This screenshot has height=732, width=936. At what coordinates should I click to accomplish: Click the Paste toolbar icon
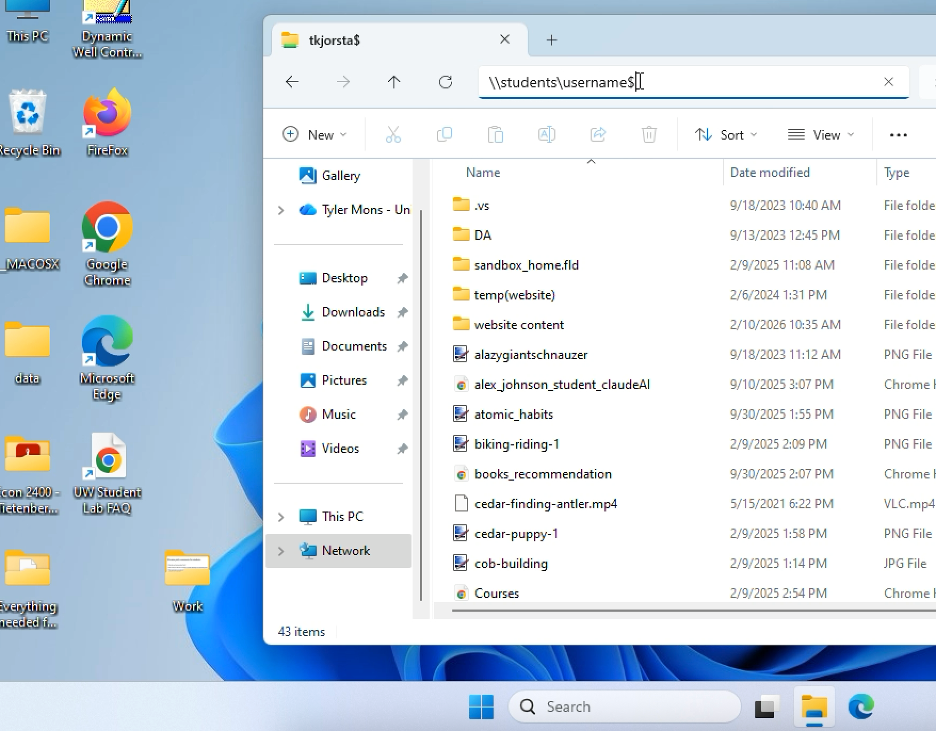(495, 135)
